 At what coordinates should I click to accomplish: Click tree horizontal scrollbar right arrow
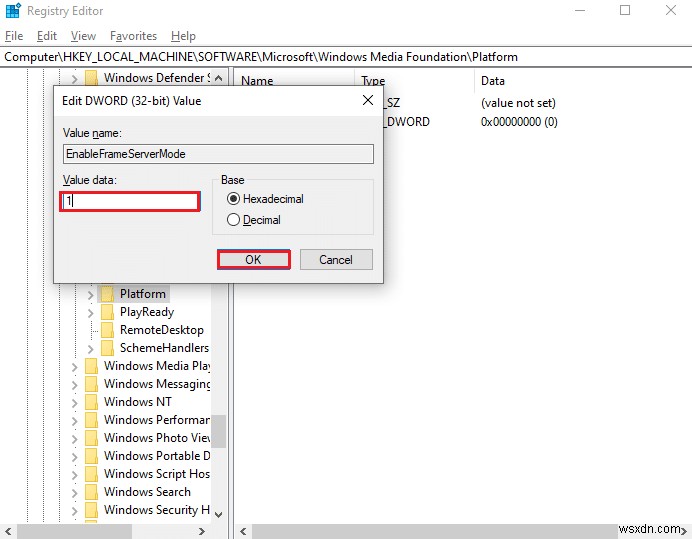(x=202, y=531)
